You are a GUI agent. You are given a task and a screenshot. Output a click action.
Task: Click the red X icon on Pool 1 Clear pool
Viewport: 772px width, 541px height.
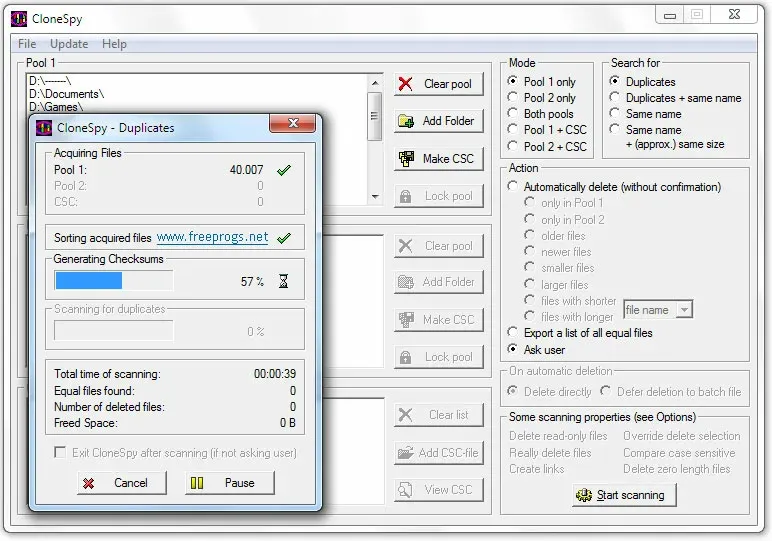tap(406, 84)
